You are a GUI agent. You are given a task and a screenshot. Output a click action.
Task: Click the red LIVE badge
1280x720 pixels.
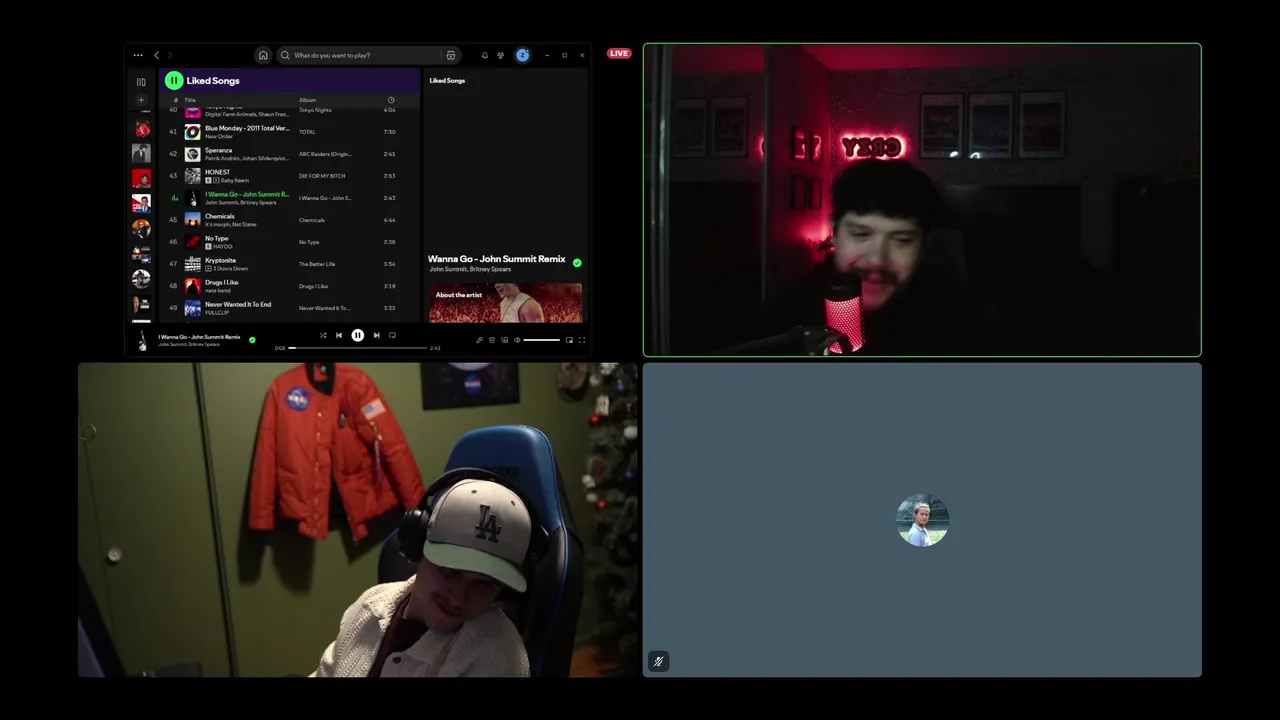(619, 53)
